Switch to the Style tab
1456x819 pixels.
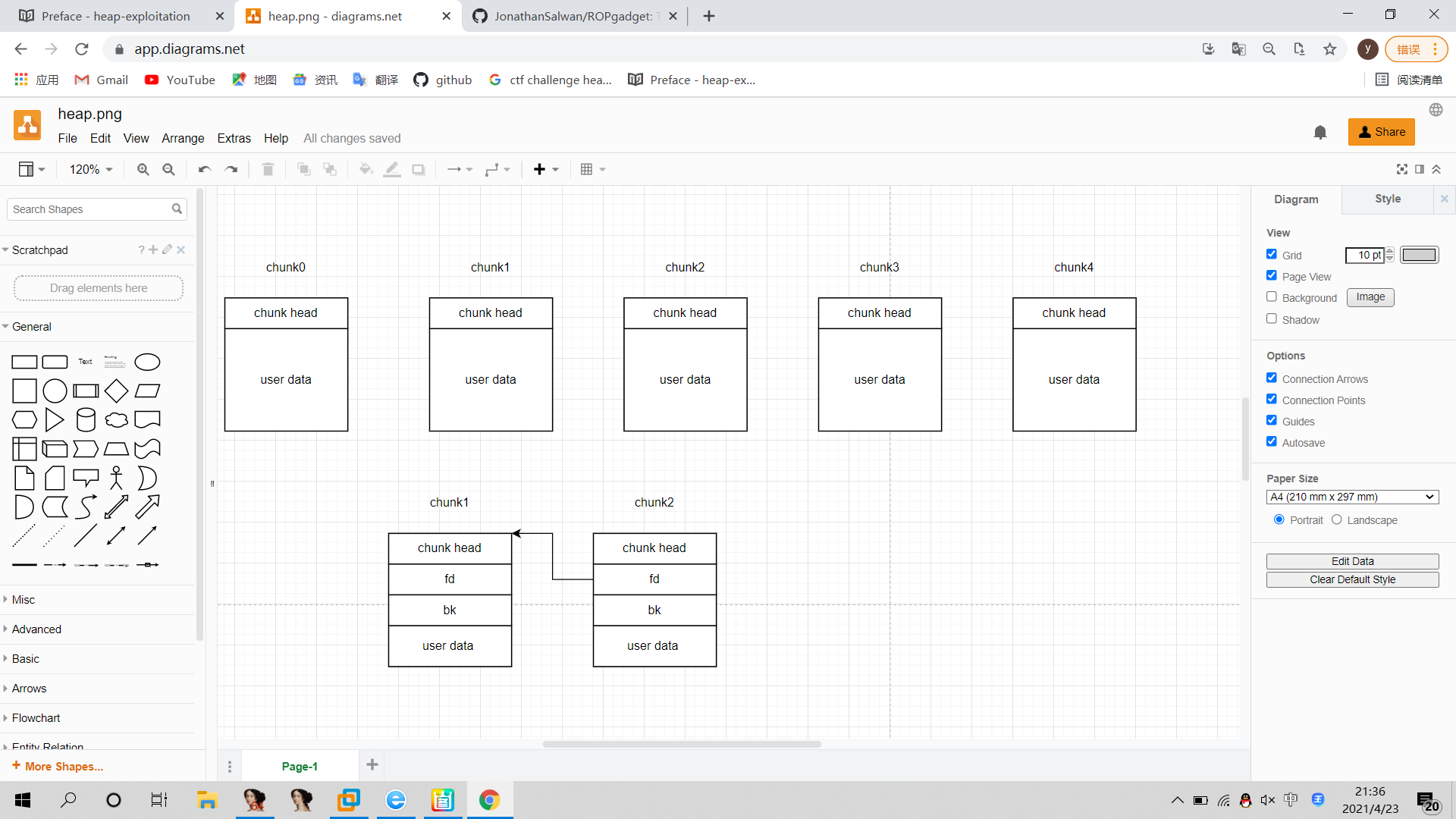pyautogui.click(x=1387, y=199)
